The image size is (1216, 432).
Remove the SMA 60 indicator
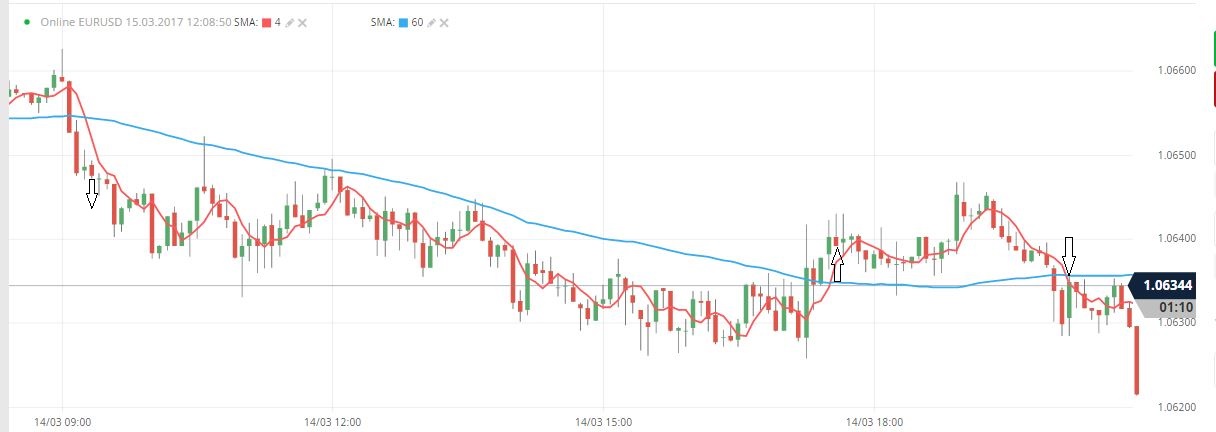click(x=444, y=21)
